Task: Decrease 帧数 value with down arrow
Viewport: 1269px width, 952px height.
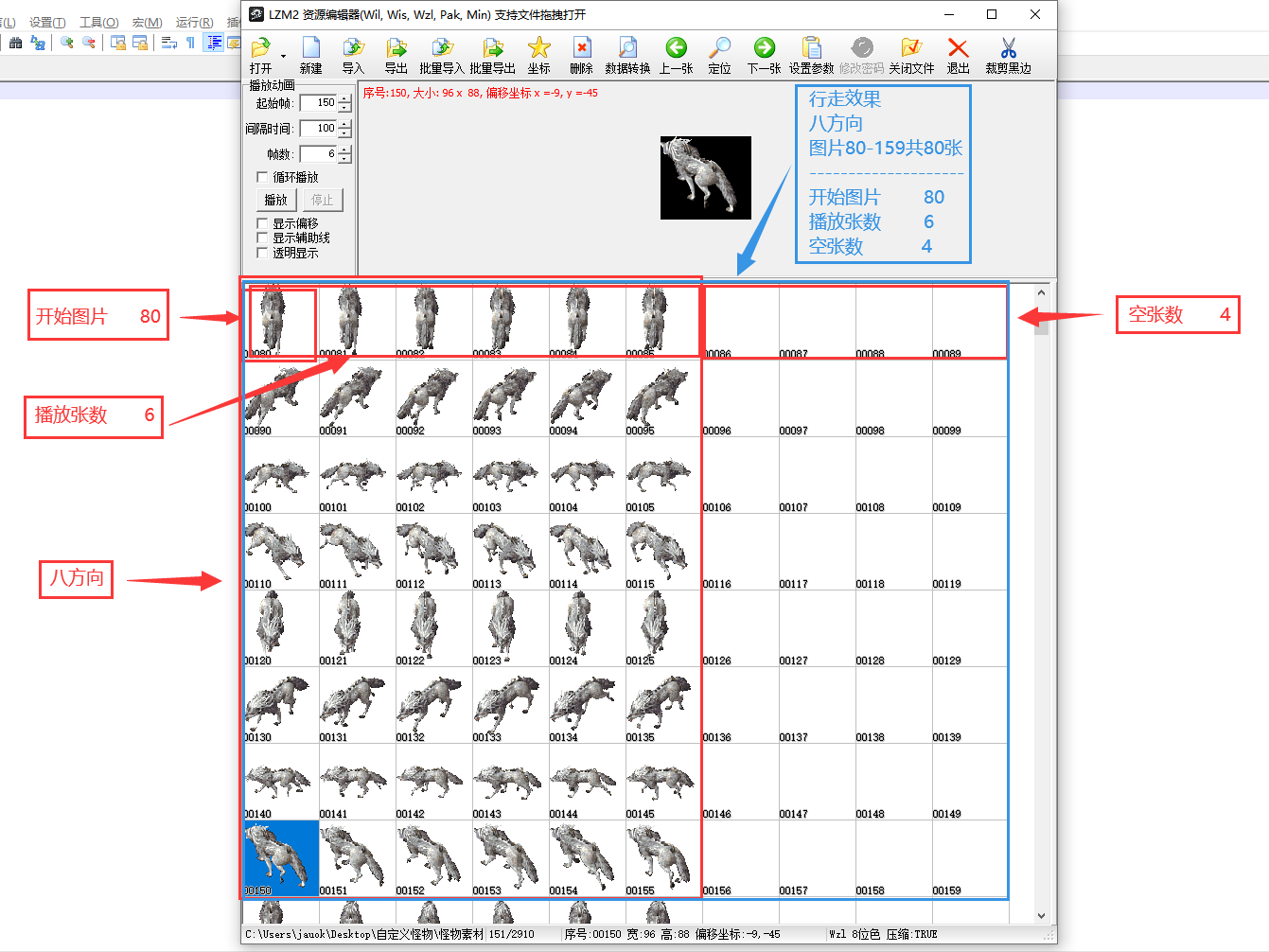Action: click(344, 158)
